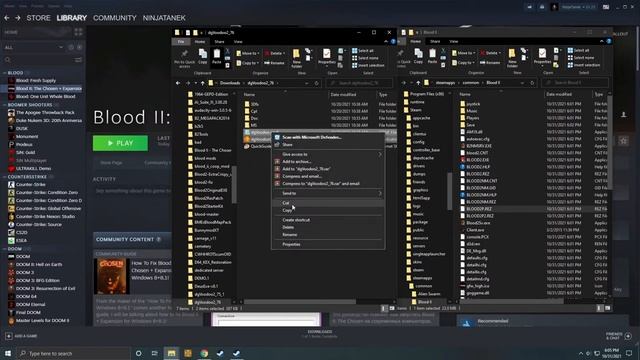Viewport: 640px width, 360px height.
Task: Click Downloads in dgVoodoo2_76 breadcrumb
Action: [230, 83]
